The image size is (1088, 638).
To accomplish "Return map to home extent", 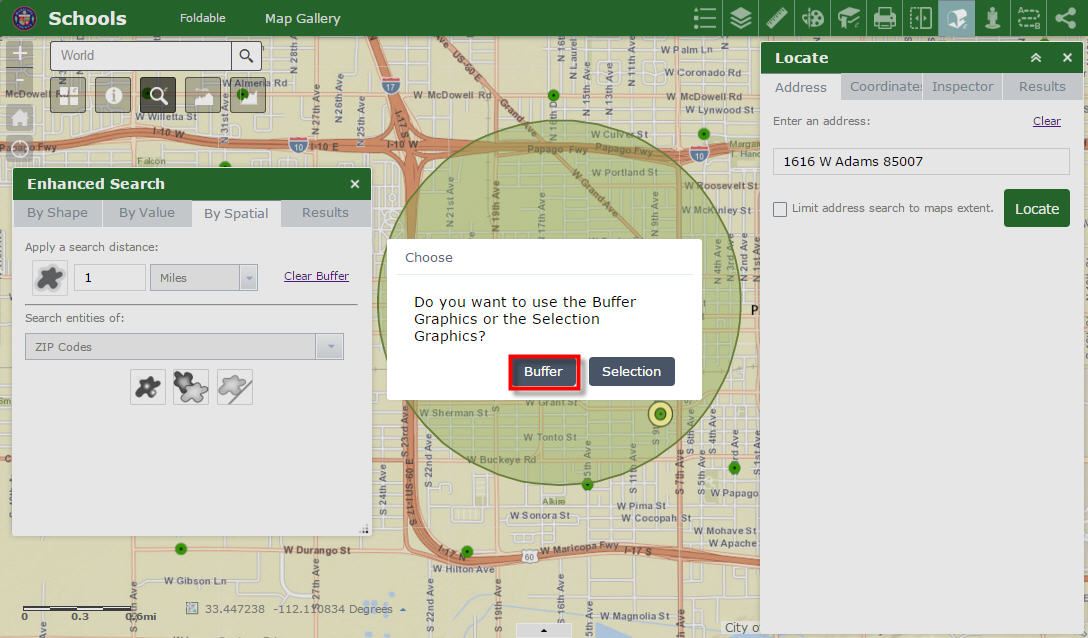I will [19, 118].
